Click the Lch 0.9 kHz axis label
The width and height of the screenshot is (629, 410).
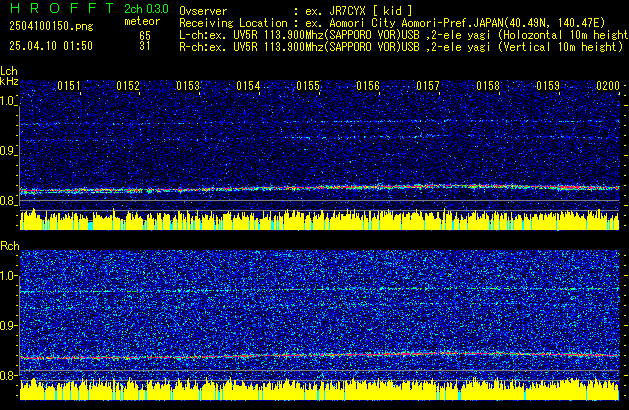8,151
